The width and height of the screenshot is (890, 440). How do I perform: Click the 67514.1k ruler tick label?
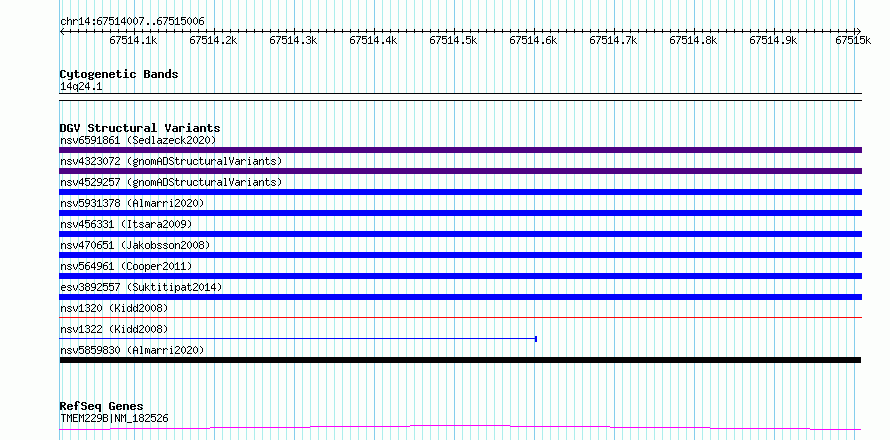[x=133, y=40]
